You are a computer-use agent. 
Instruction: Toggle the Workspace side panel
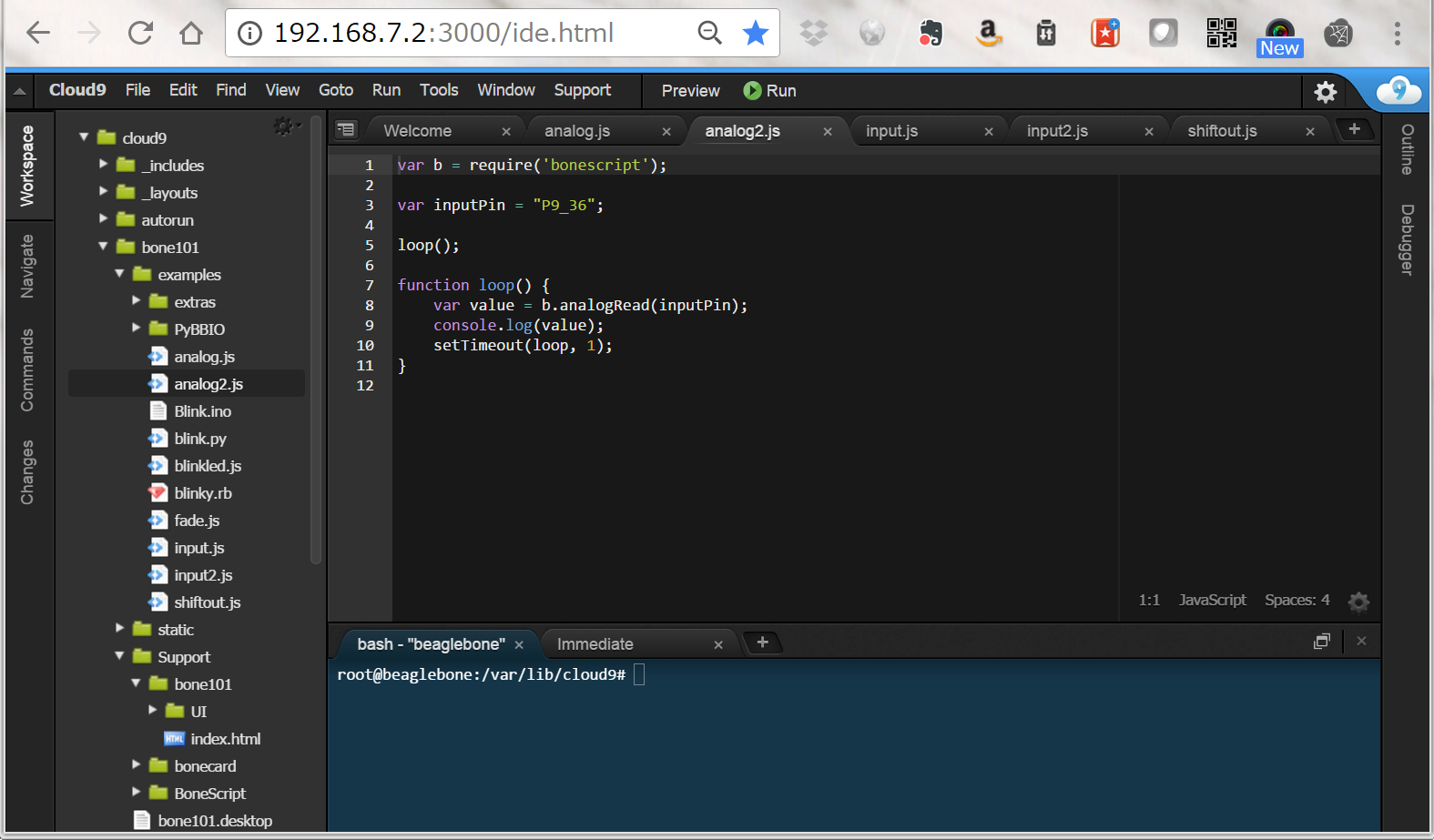(27, 167)
